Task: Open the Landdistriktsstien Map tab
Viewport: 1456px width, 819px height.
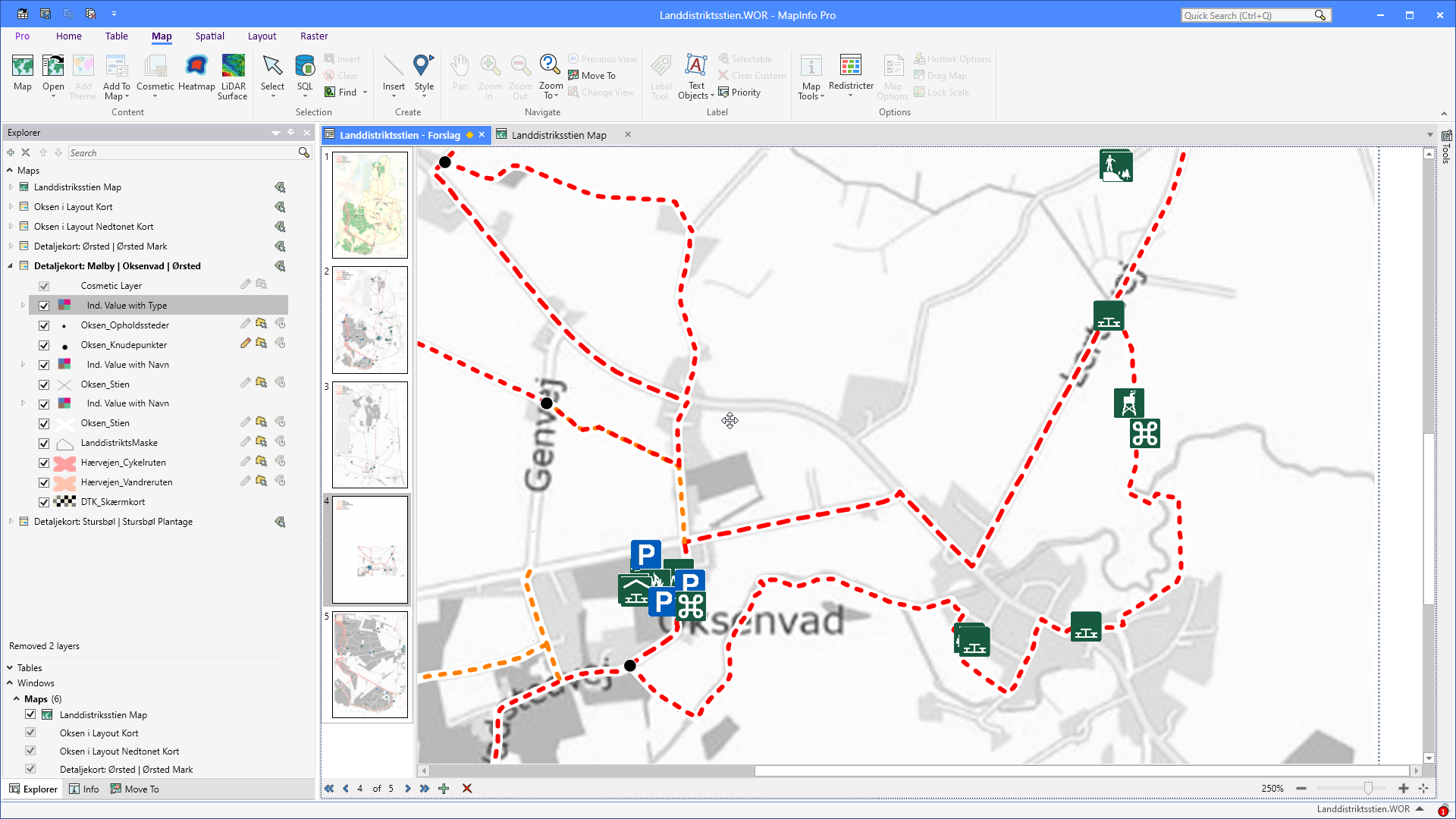Action: coord(559,134)
